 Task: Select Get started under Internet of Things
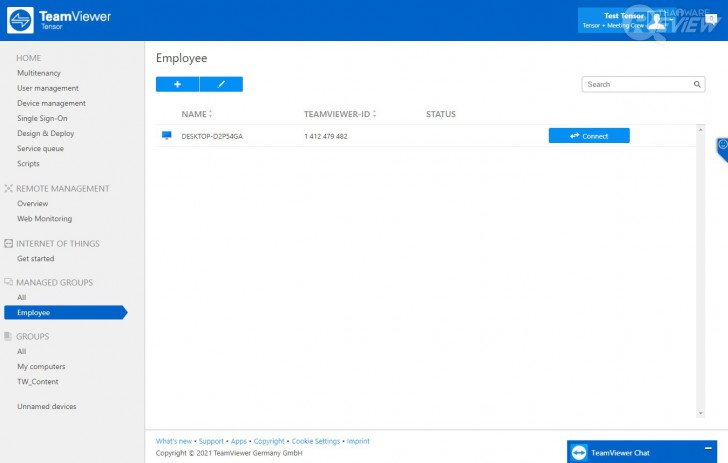36,258
